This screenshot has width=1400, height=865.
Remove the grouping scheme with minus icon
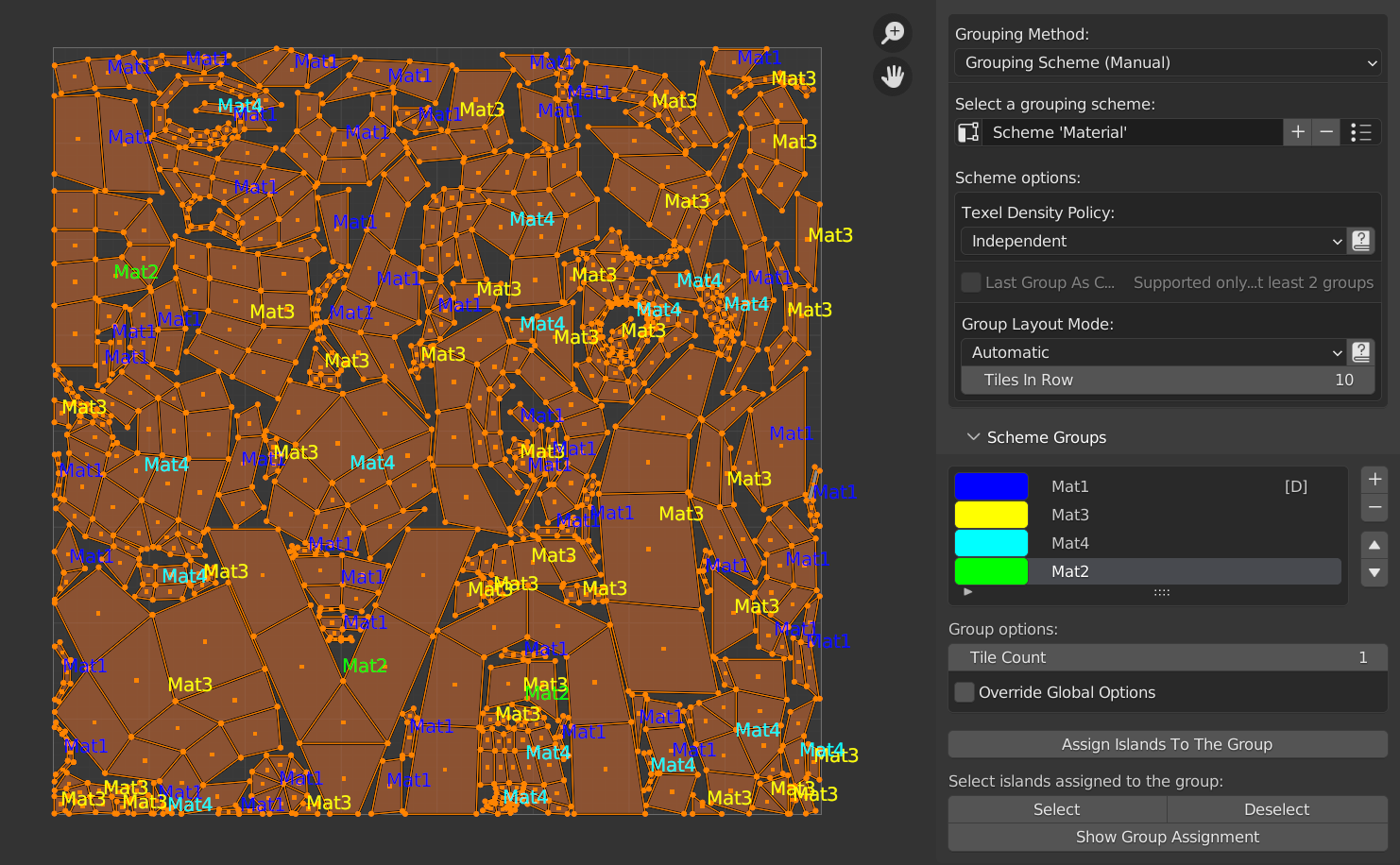tap(1326, 132)
